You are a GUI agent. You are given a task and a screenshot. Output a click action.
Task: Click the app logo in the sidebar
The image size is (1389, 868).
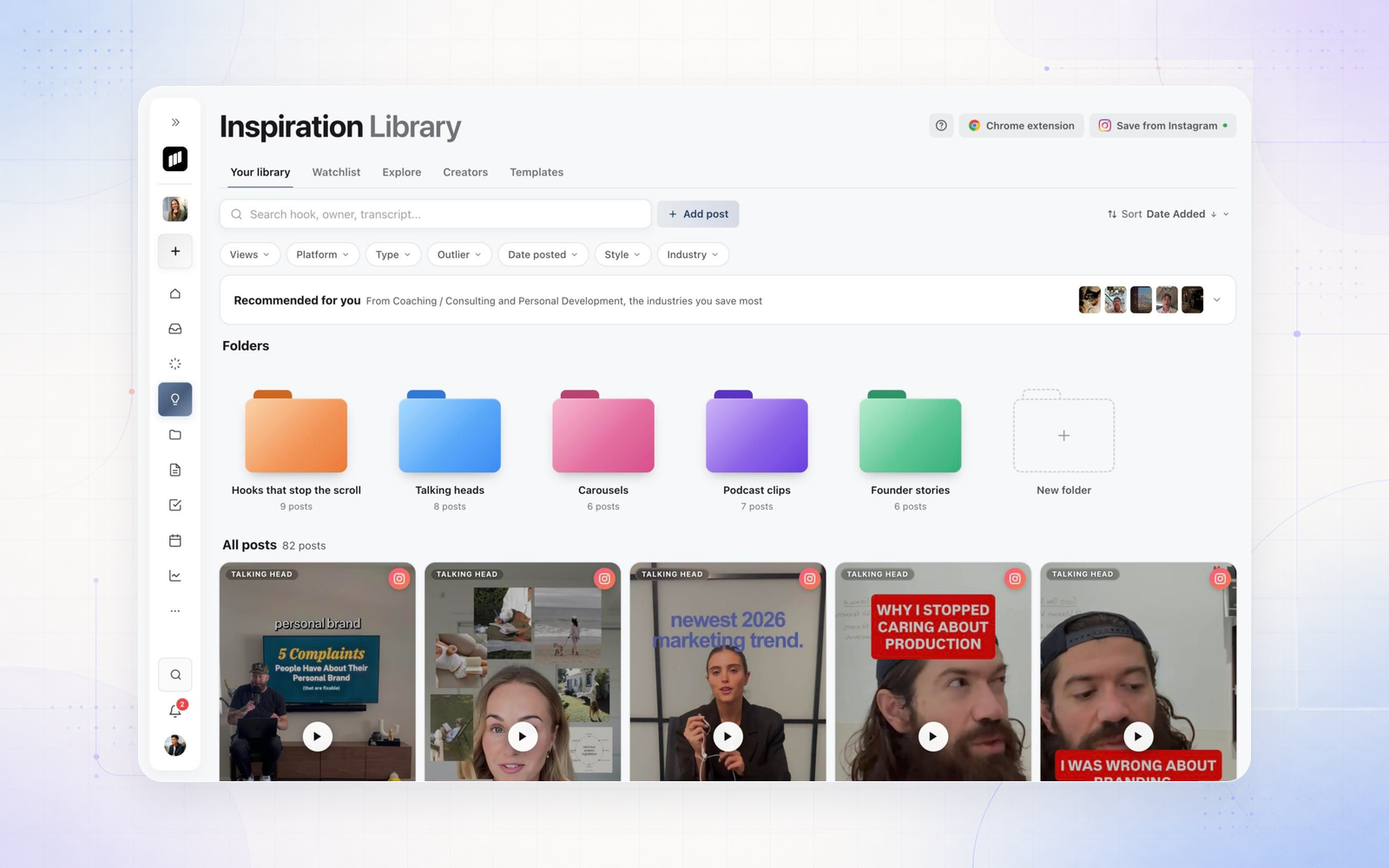tap(175, 159)
